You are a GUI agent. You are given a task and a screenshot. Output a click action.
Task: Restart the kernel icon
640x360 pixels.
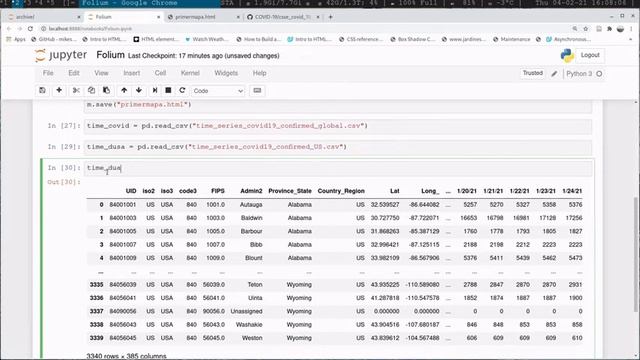(x=182, y=90)
